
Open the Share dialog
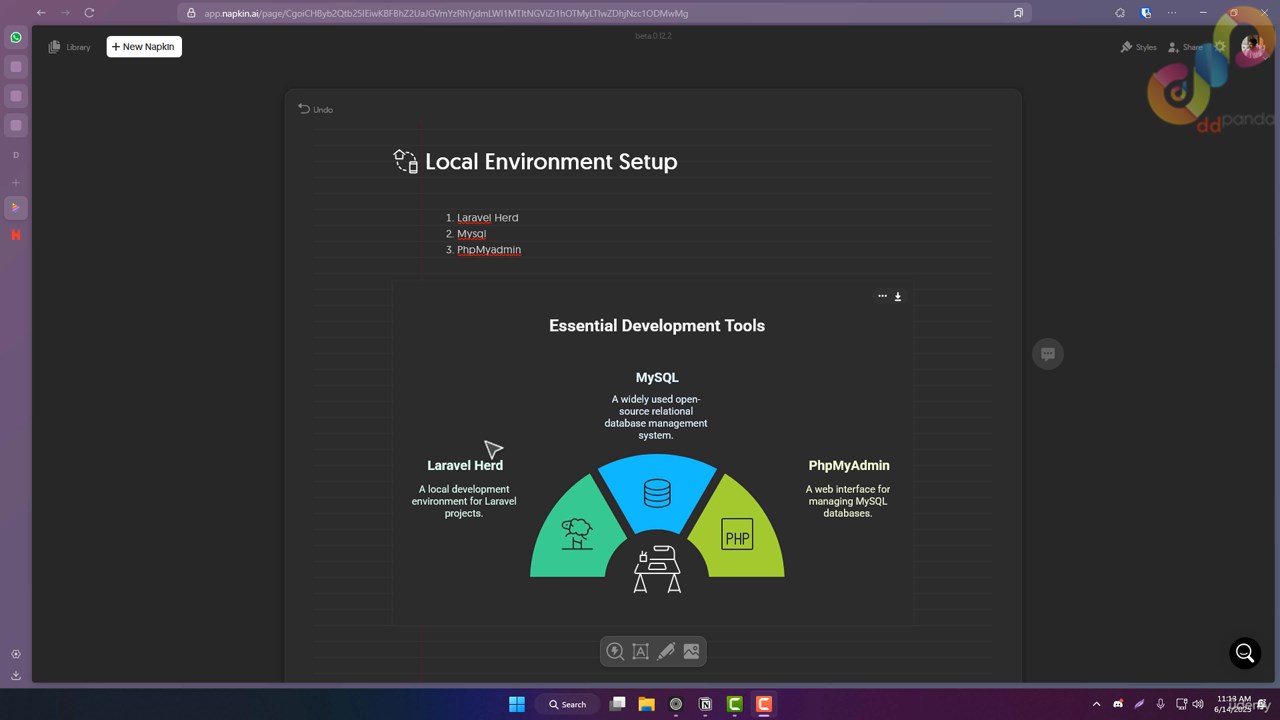pyautogui.click(x=1185, y=47)
